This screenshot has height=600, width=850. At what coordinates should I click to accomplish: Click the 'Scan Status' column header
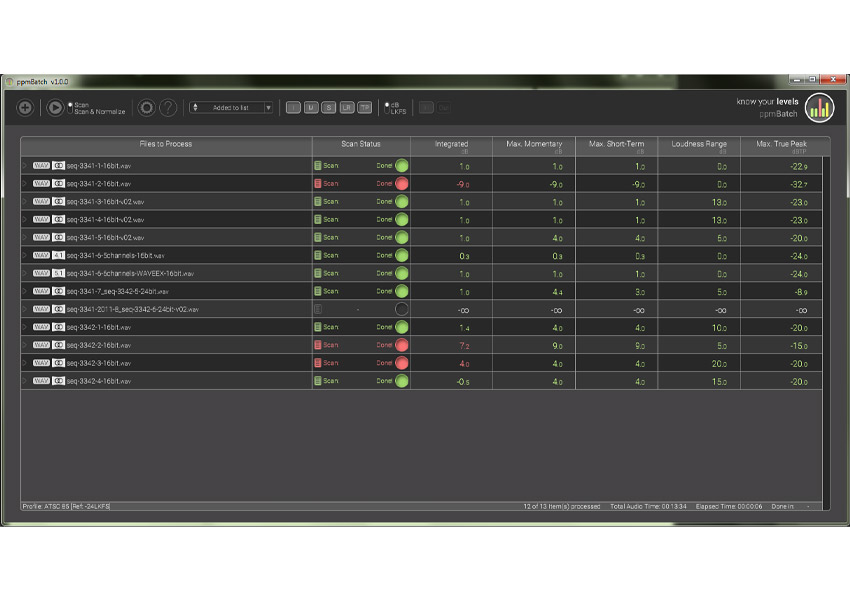[361, 144]
